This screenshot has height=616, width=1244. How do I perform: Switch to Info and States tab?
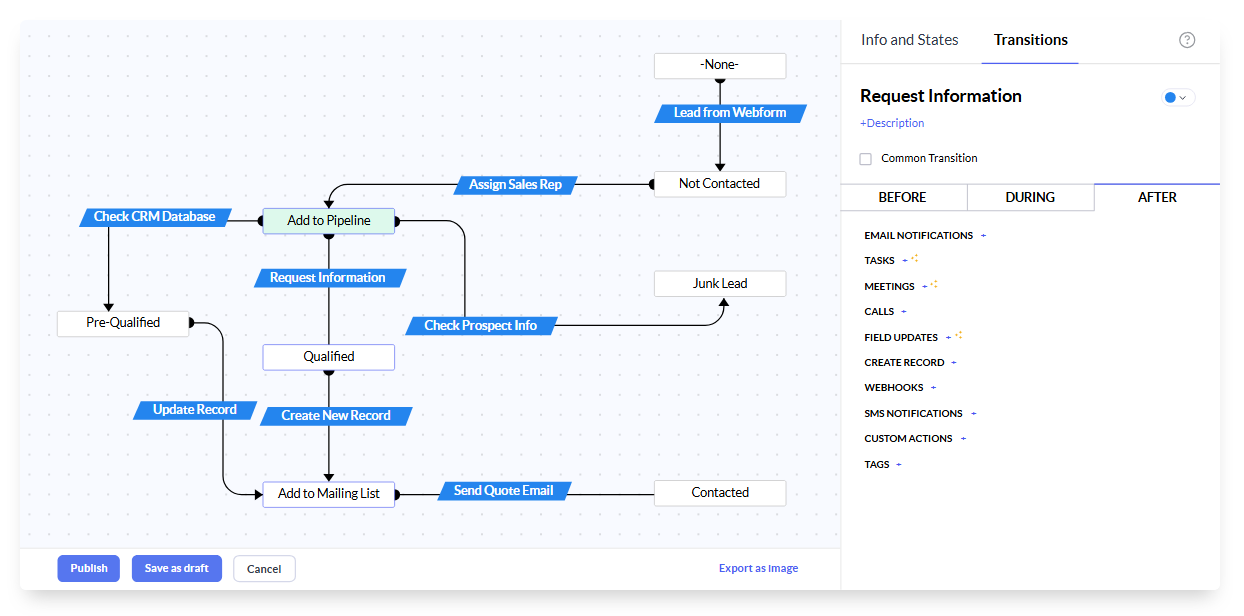[x=910, y=40]
